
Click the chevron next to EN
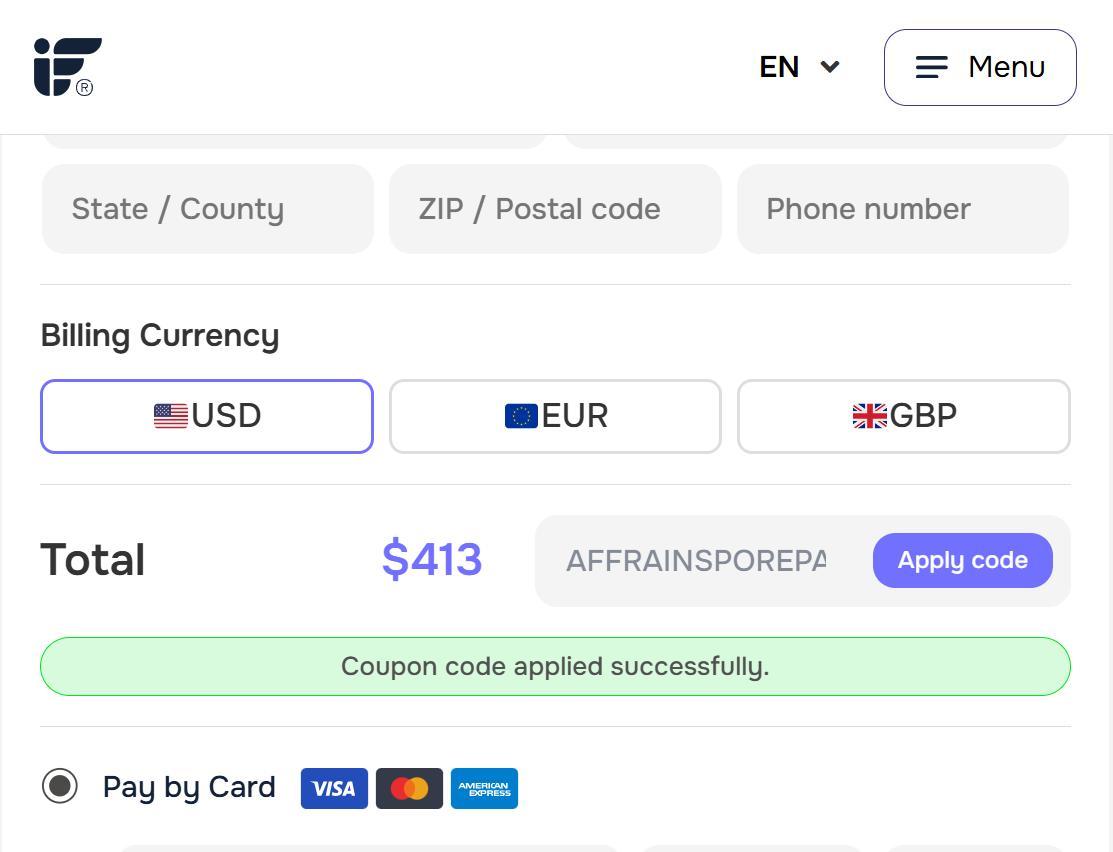tap(830, 67)
